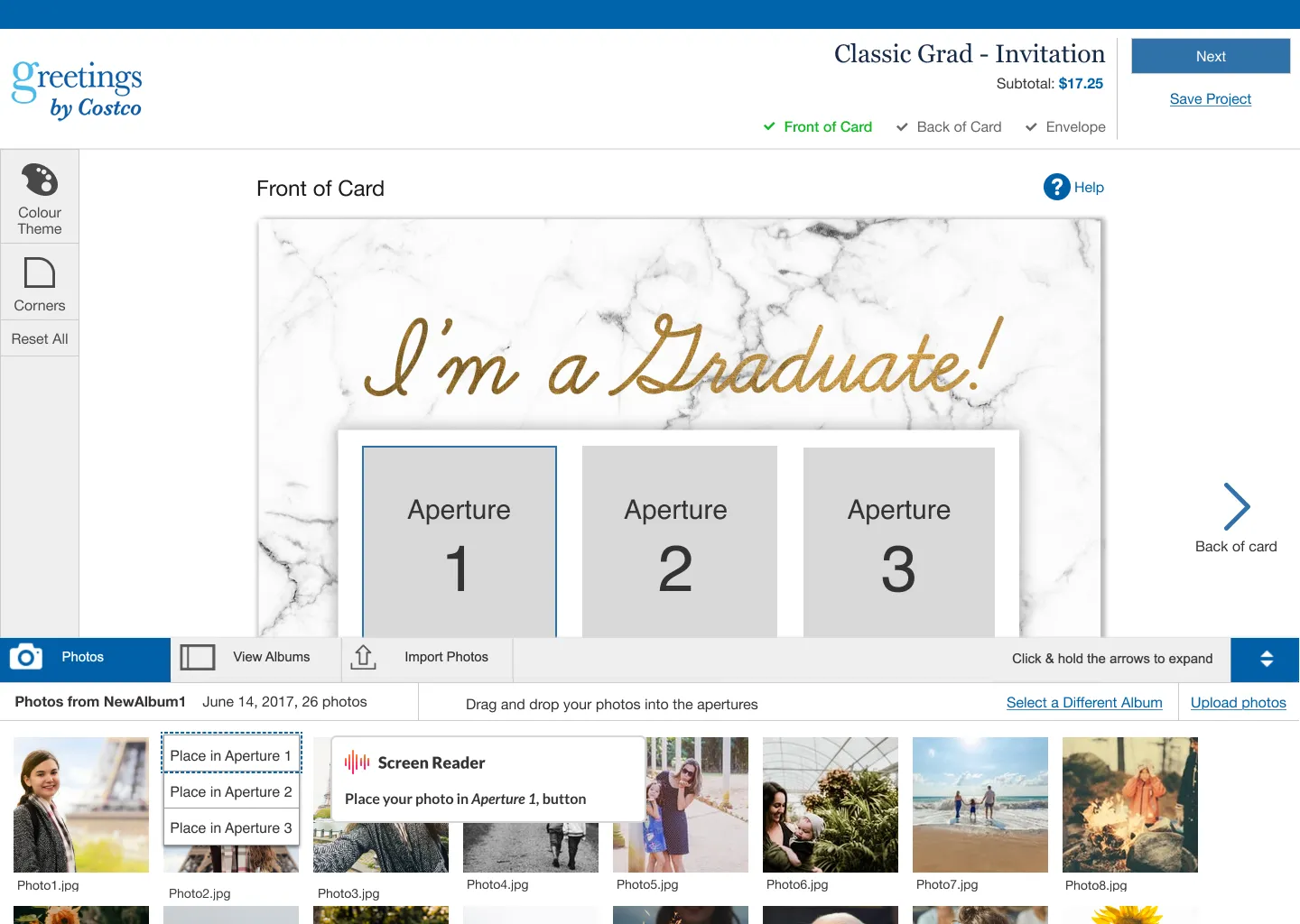1300x924 pixels.
Task: Select the Photo8.jpg campfire thumbnail
Action: pos(1130,805)
